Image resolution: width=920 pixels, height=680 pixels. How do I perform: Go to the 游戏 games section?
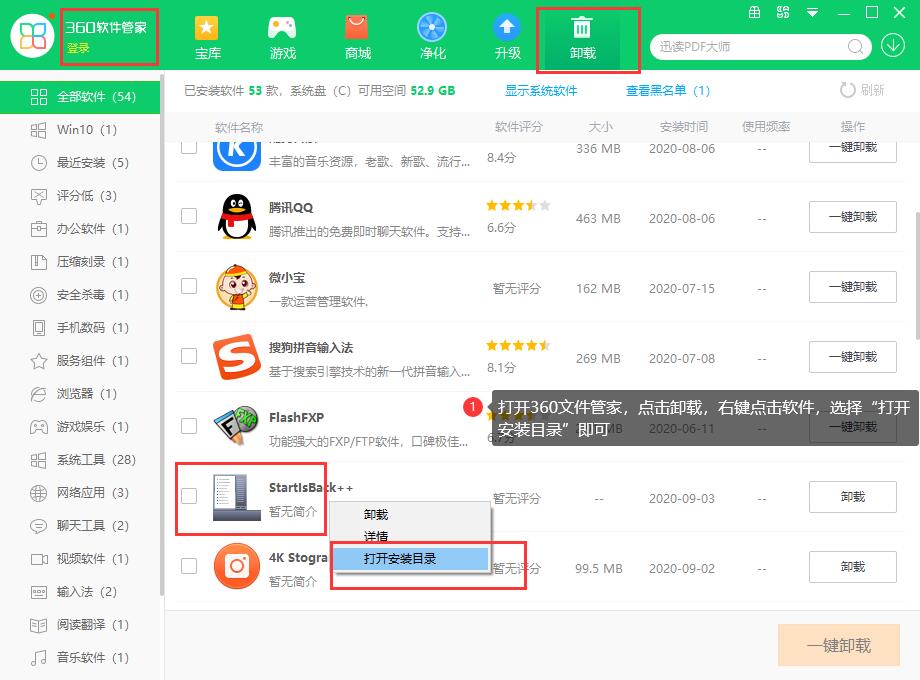pyautogui.click(x=282, y=38)
